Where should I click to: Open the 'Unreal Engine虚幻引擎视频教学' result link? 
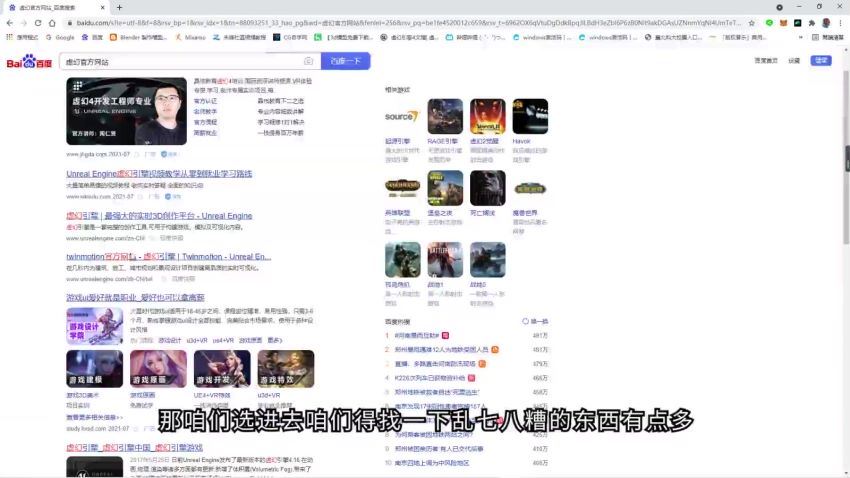(159, 173)
